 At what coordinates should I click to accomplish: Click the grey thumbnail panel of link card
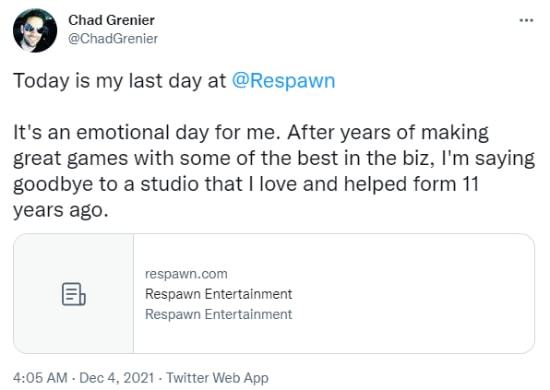pos(74,294)
